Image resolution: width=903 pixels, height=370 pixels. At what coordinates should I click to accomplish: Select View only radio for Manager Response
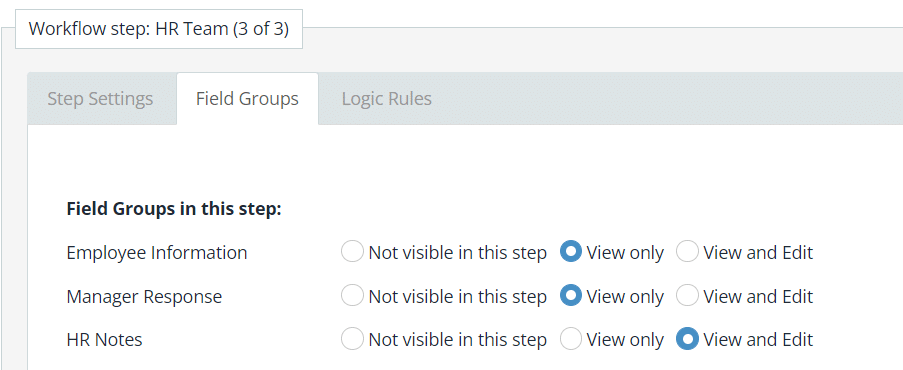tap(571, 296)
